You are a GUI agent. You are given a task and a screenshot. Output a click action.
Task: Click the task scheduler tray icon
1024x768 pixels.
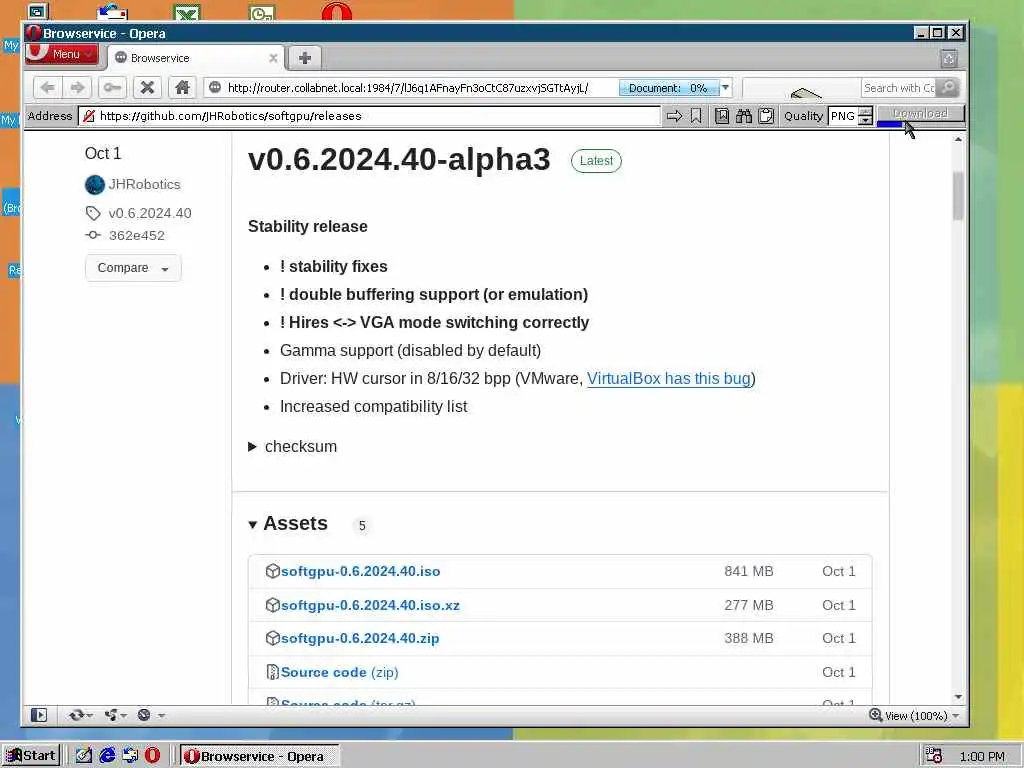click(933, 756)
